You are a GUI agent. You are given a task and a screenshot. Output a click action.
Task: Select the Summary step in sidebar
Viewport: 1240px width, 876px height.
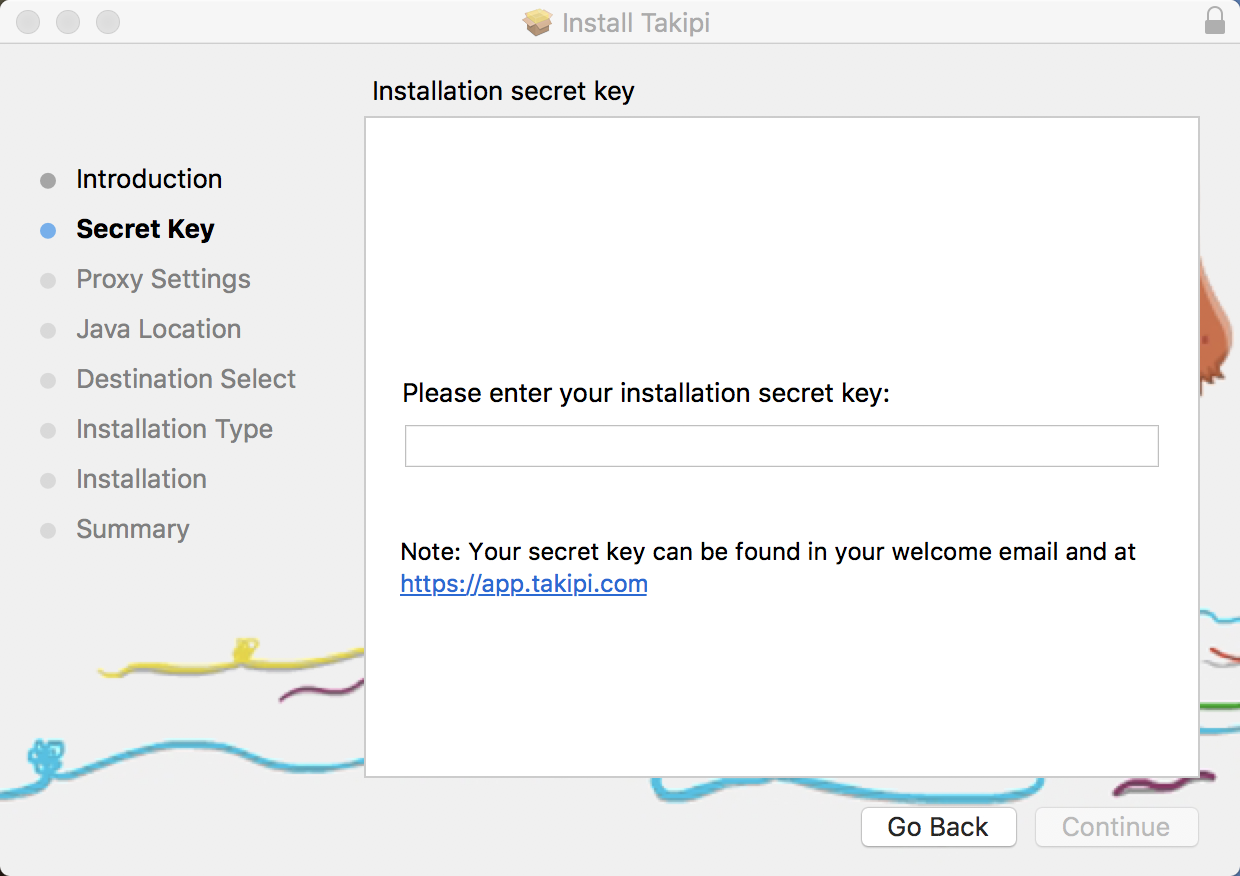point(132,529)
